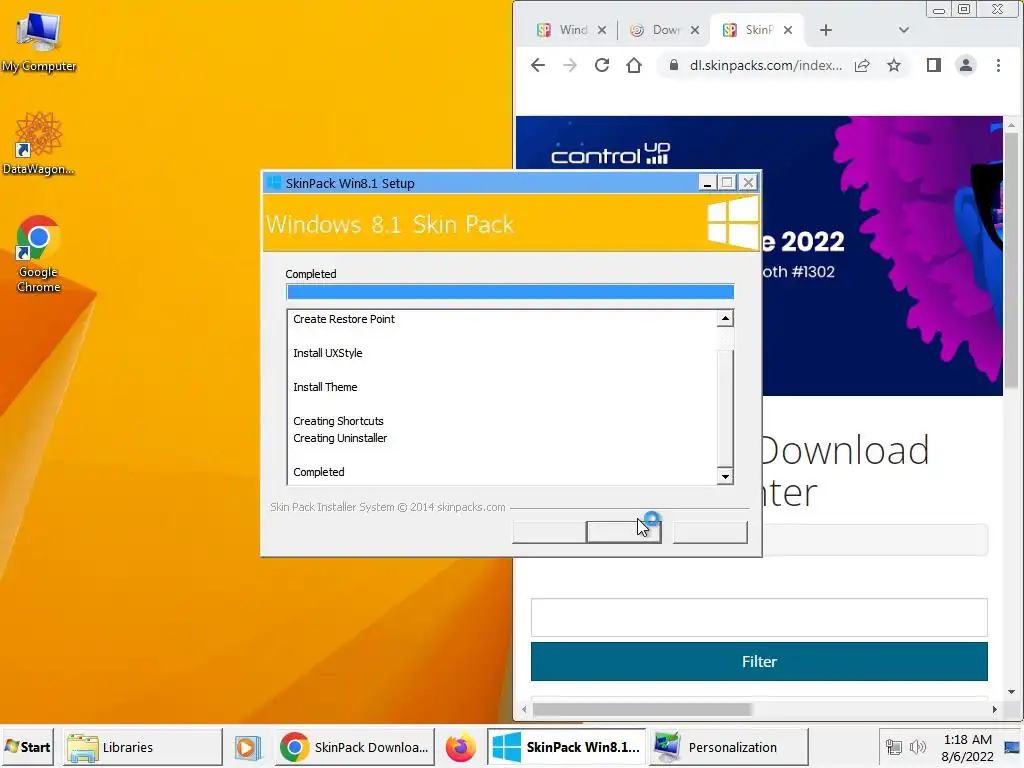Expand Chrome tab search chevron
The image size is (1024, 768).
pyautogui.click(x=904, y=30)
